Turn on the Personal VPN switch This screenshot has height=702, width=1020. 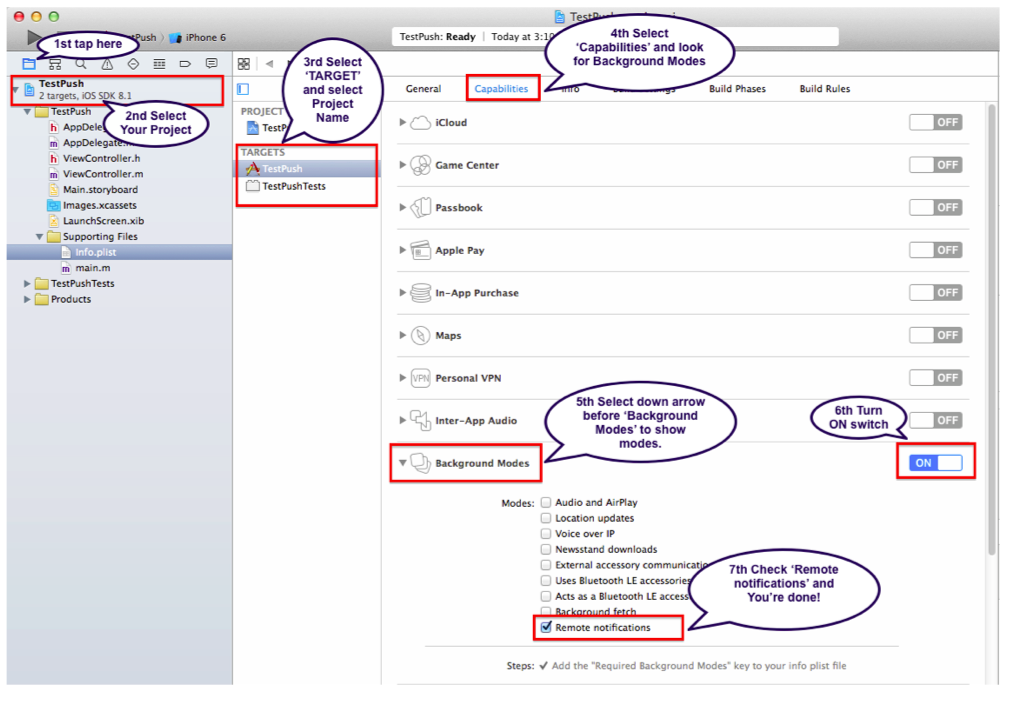coord(935,378)
